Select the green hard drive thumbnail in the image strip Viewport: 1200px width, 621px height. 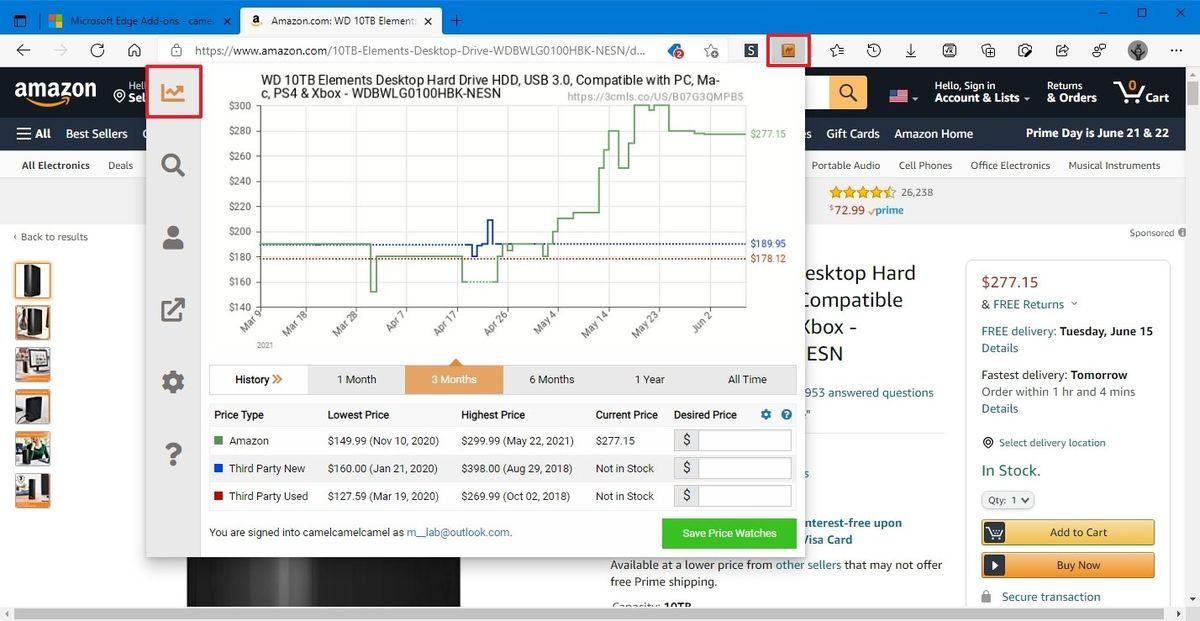pyautogui.click(x=33, y=448)
